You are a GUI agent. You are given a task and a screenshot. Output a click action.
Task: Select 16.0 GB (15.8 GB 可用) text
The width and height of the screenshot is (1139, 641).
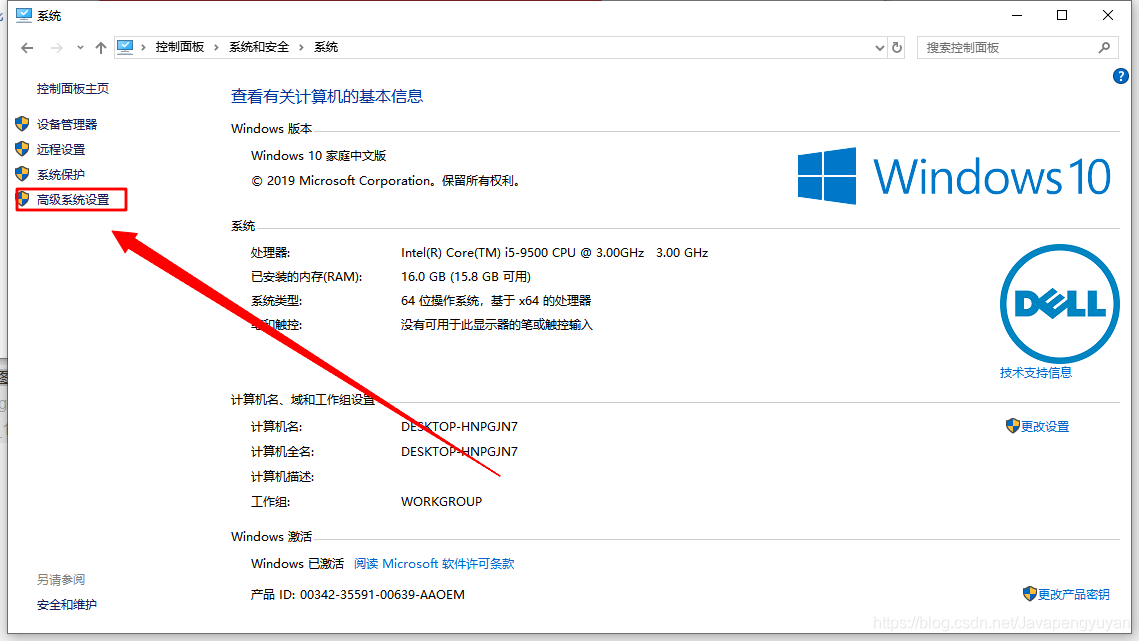(466, 277)
